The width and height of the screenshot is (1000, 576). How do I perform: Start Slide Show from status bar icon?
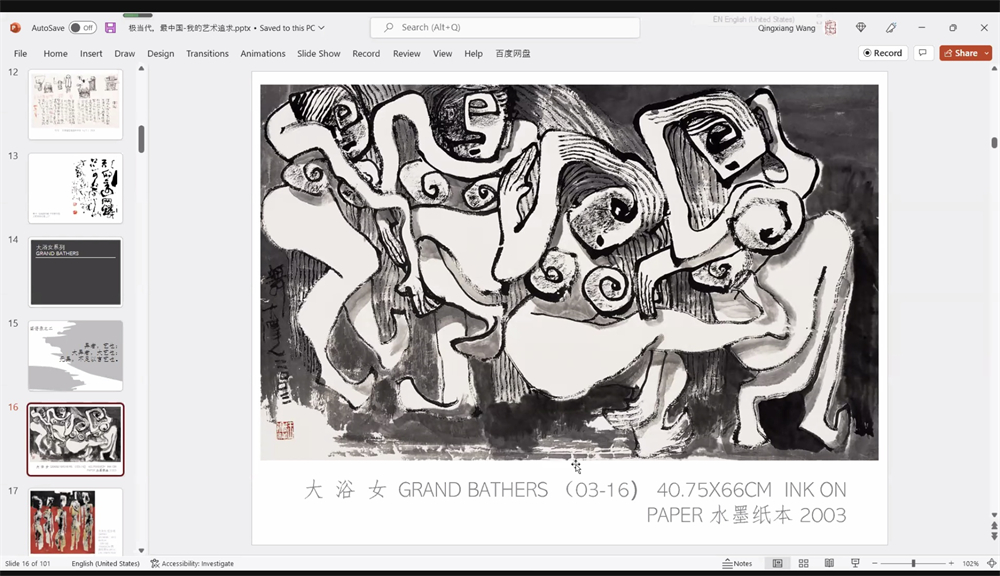(855, 563)
